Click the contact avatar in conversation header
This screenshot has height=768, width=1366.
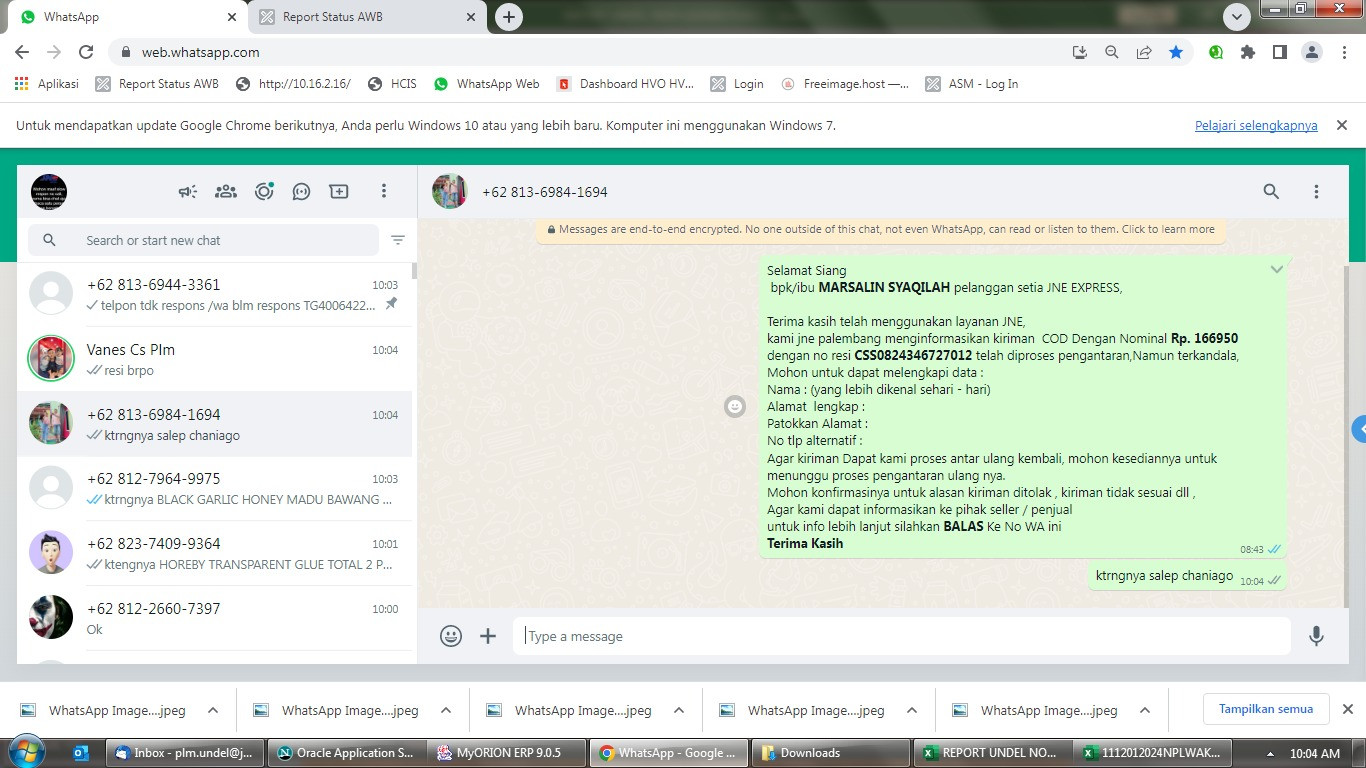pyautogui.click(x=450, y=191)
